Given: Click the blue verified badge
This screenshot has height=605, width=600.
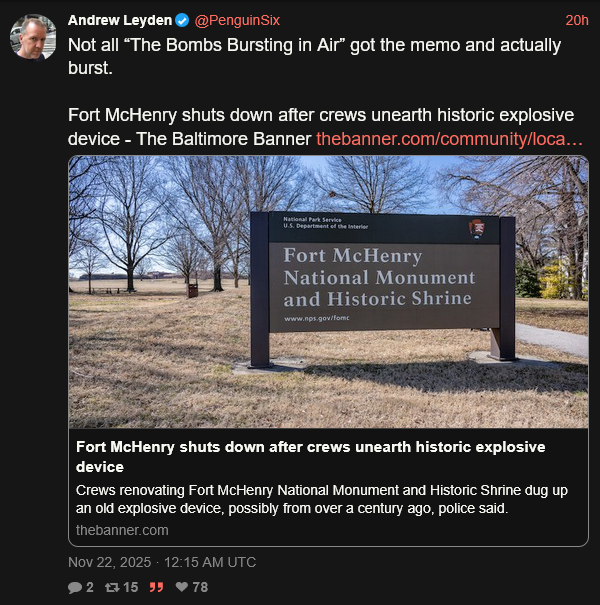Looking at the screenshot, I should click(181, 20).
